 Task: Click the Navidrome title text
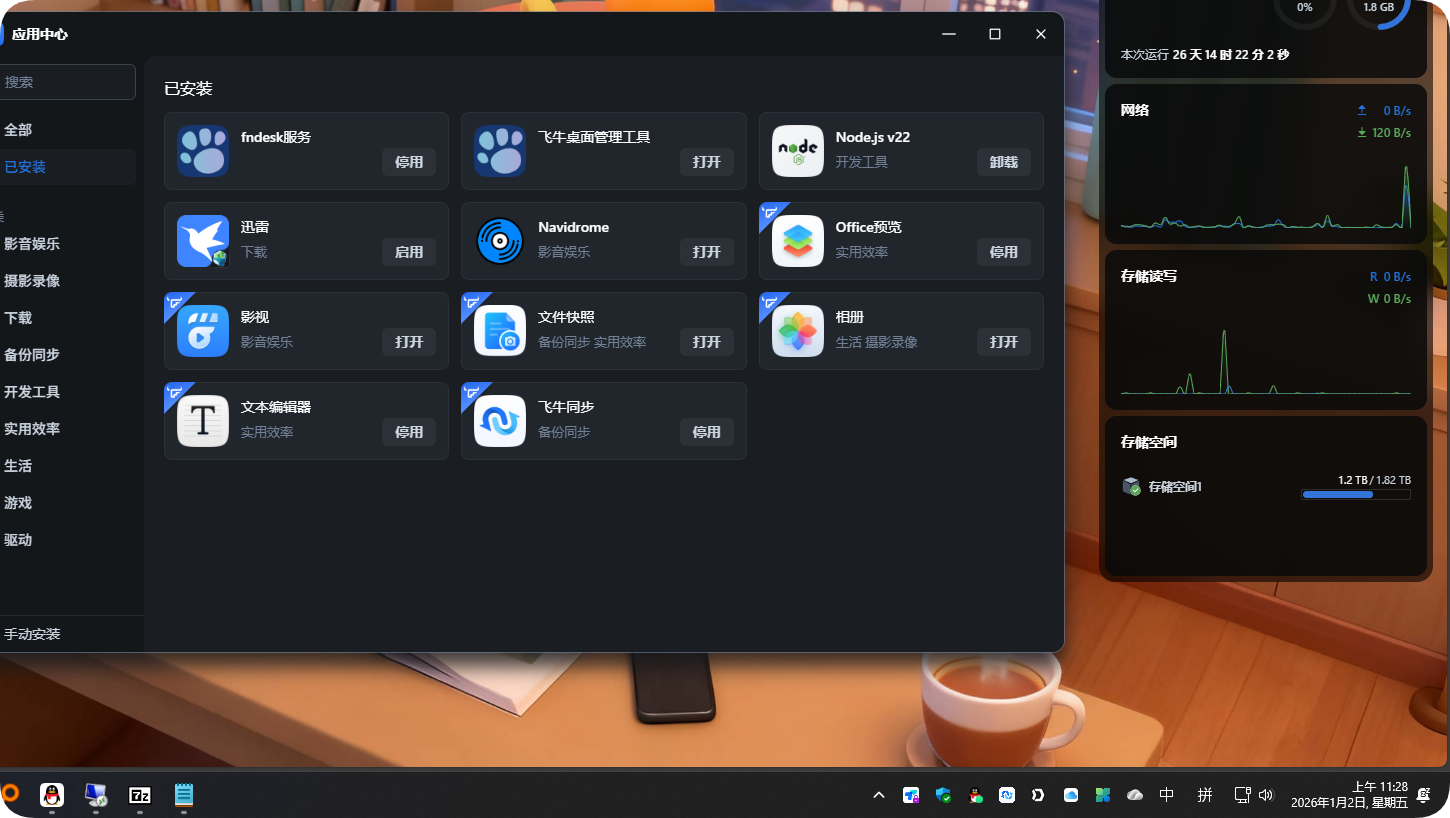click(573, 227)
